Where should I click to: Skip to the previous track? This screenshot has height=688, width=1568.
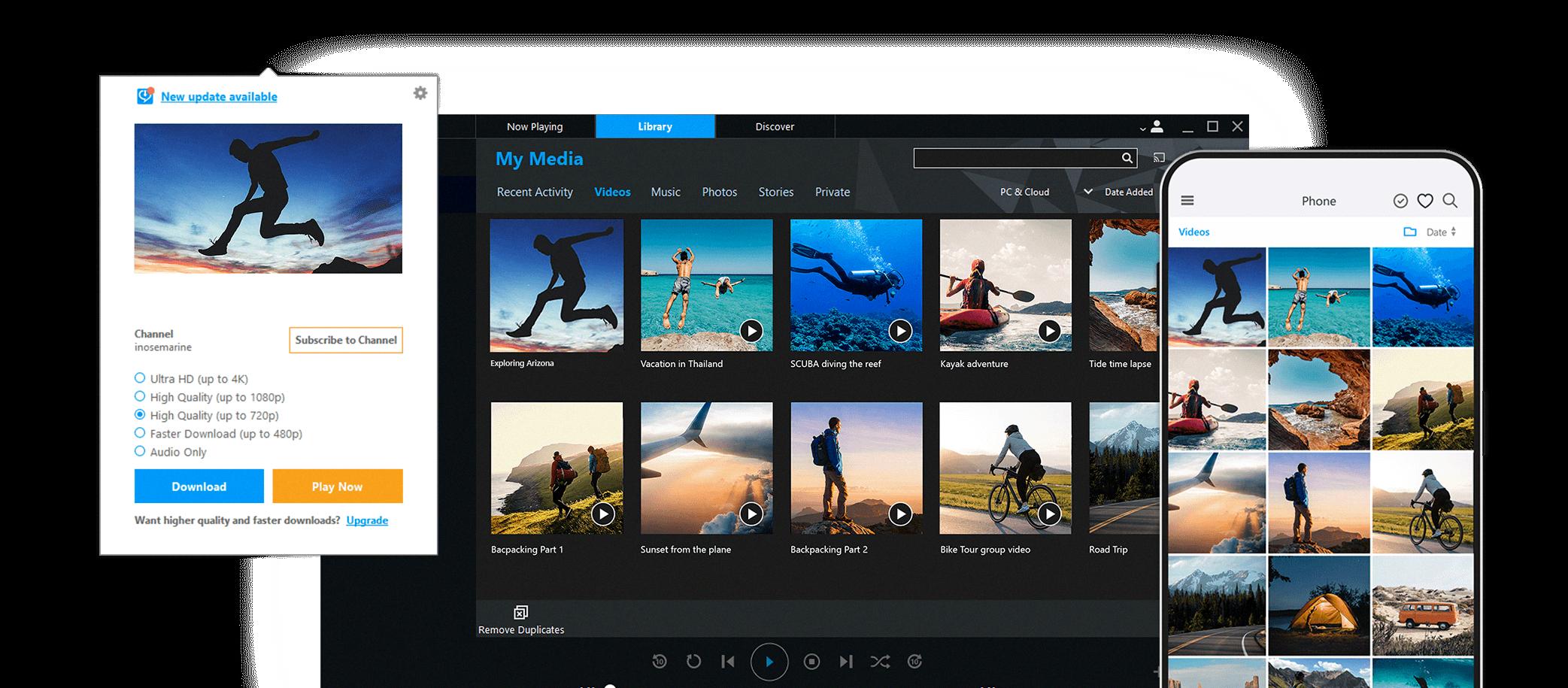coord(728,662)
